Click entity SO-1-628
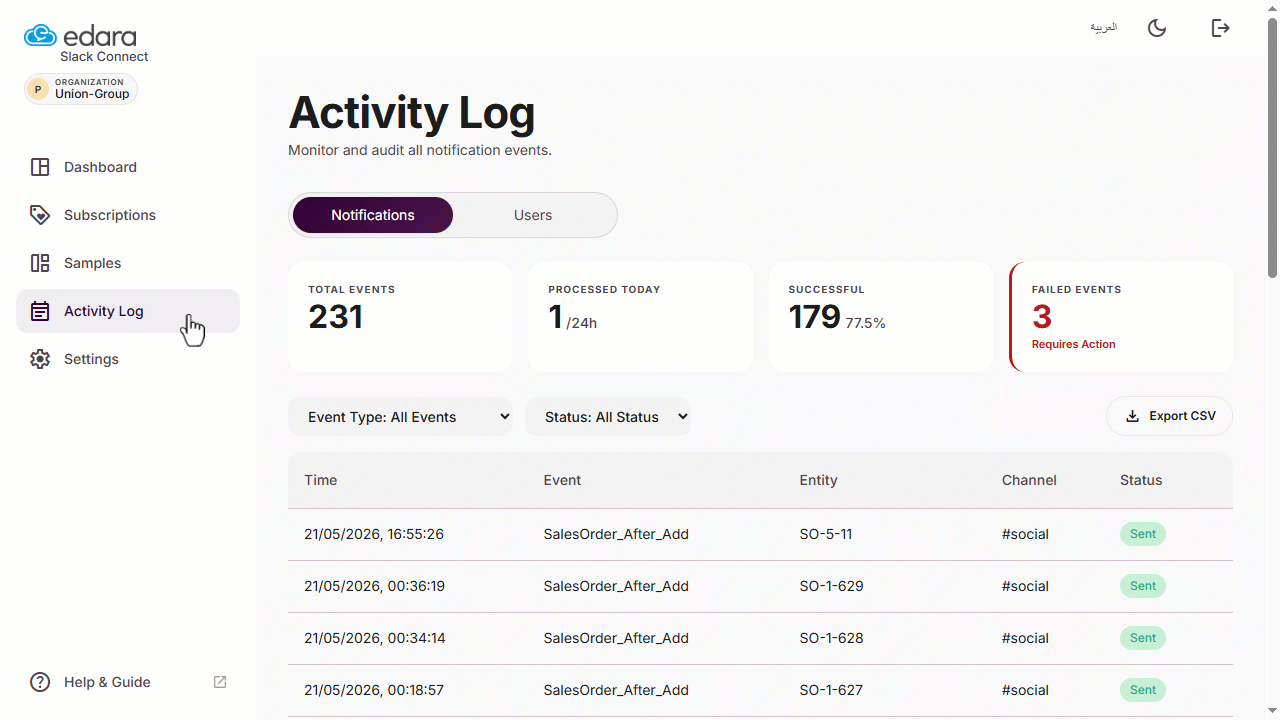 (831, 638)
